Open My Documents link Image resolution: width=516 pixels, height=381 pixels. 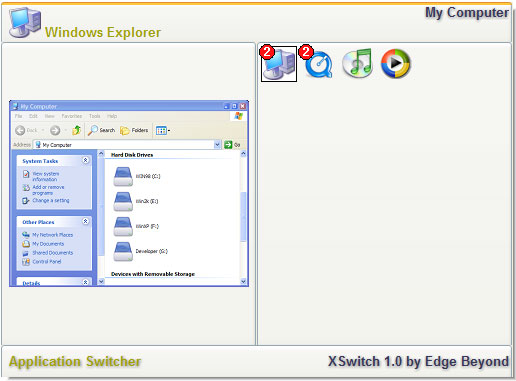pyautogui.click(x=43, y=244)
